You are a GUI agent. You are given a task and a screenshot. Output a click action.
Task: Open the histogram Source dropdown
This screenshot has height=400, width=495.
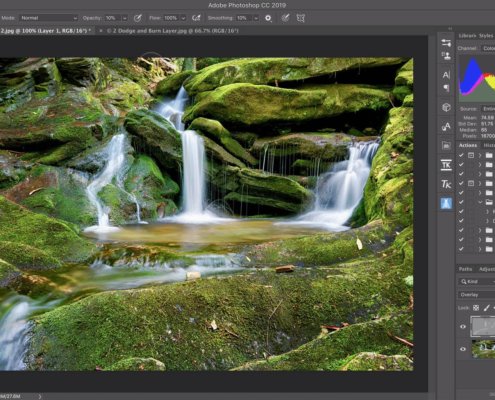(x=488, y=109)
